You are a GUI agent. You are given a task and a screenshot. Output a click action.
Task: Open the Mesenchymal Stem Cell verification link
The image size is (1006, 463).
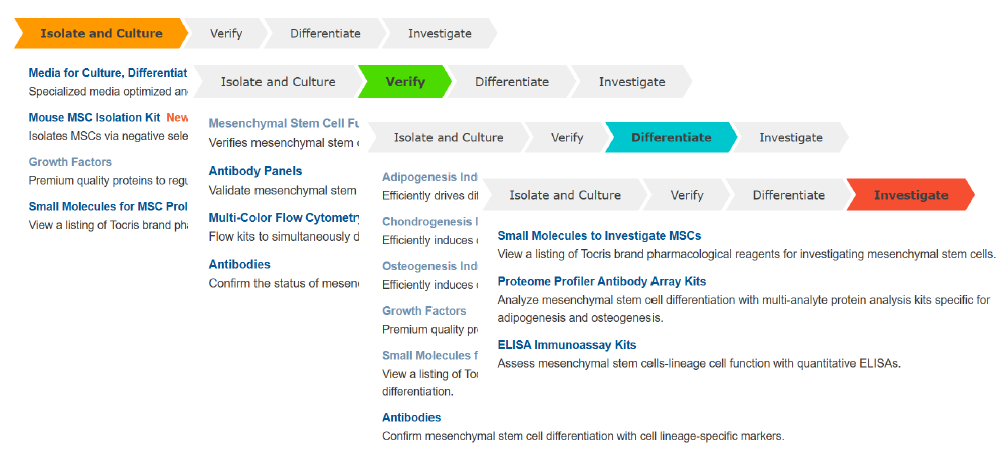[x=284, y=124]
